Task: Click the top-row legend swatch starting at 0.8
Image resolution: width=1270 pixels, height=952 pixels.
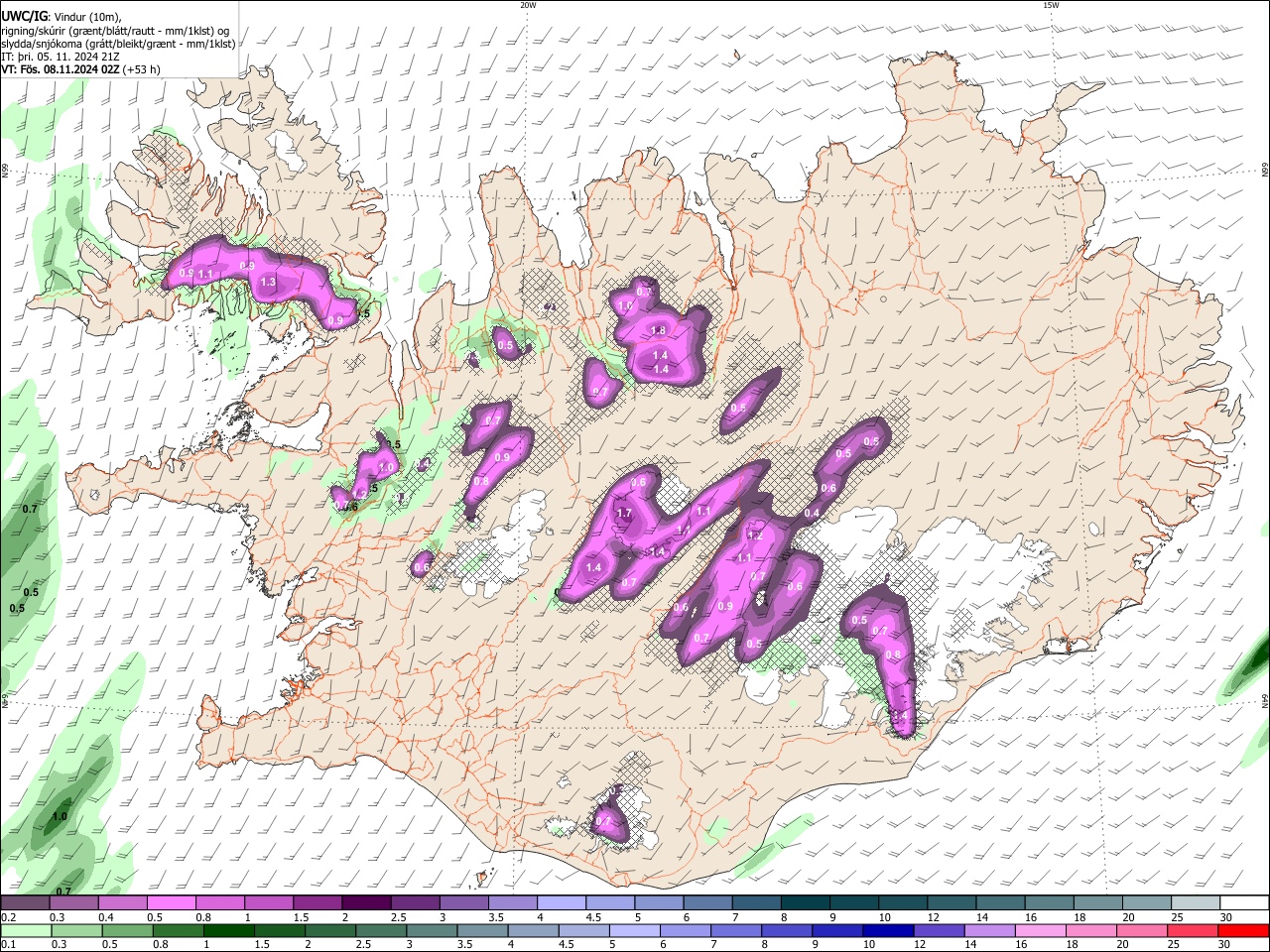Action: pyautogui.click(x=219, y=903)
